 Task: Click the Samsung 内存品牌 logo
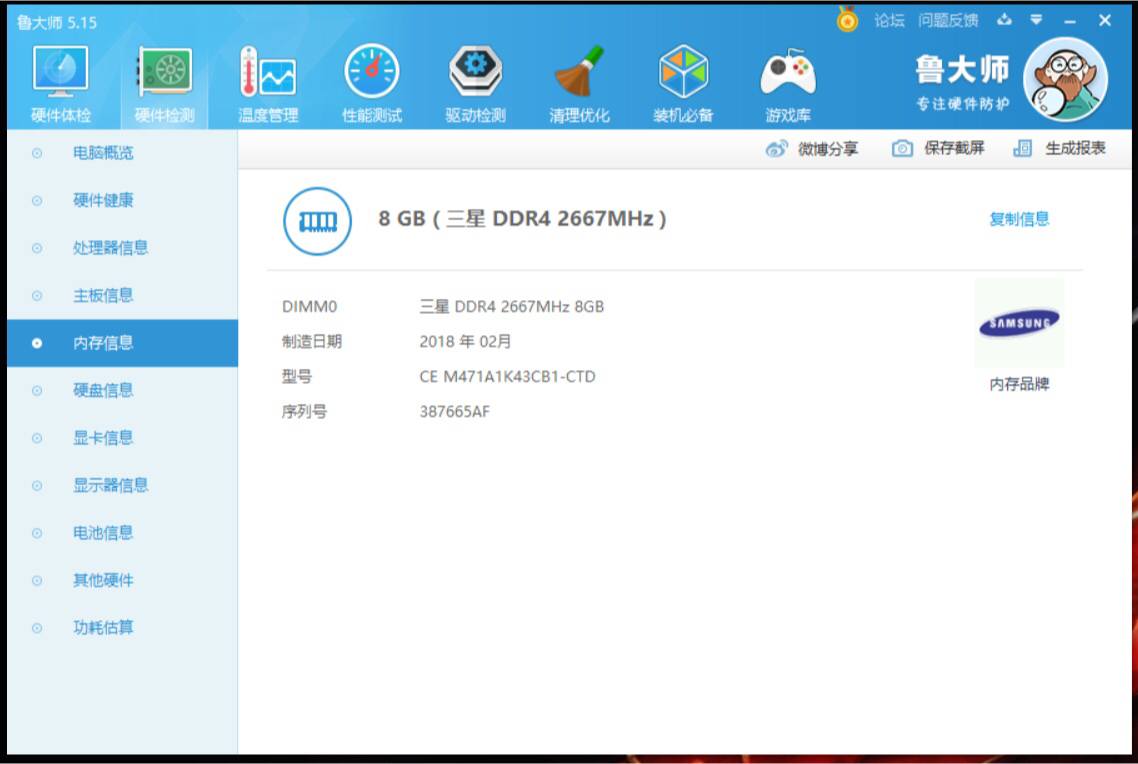[x=1019, y=324]
